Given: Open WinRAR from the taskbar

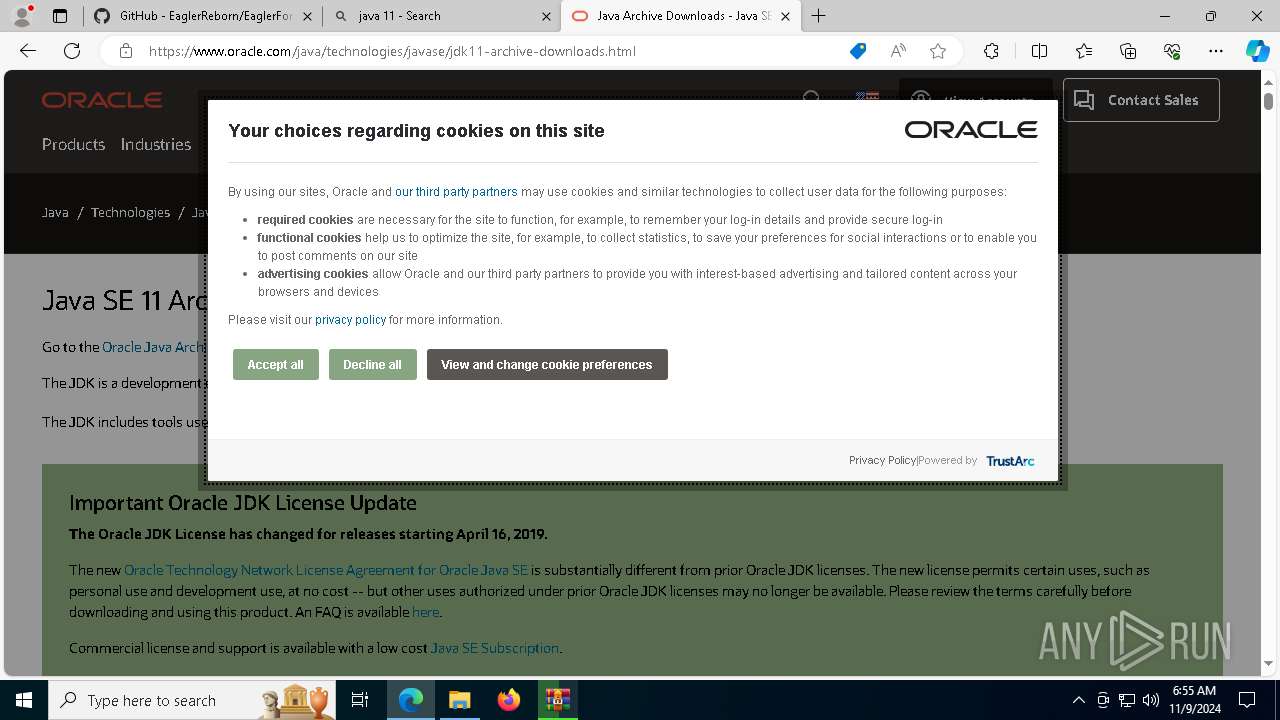Looking at the screenshot, I should [557, 700].
